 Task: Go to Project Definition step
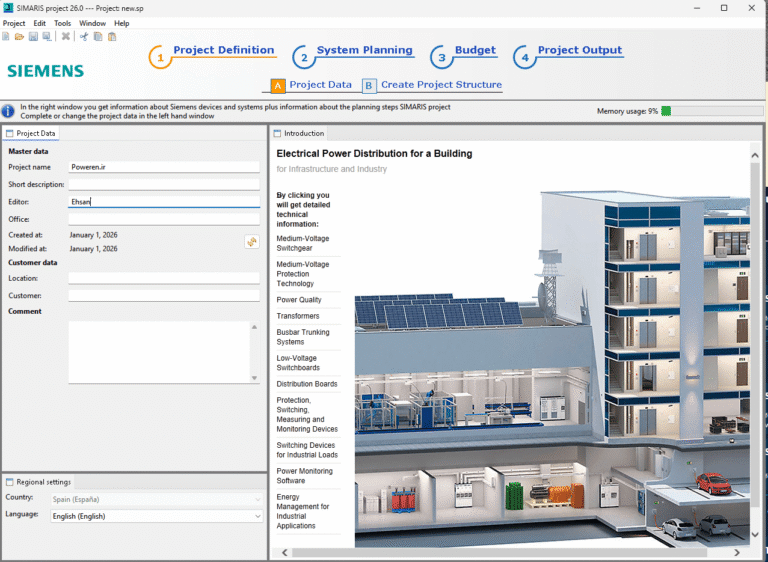(x=224, y=50)
